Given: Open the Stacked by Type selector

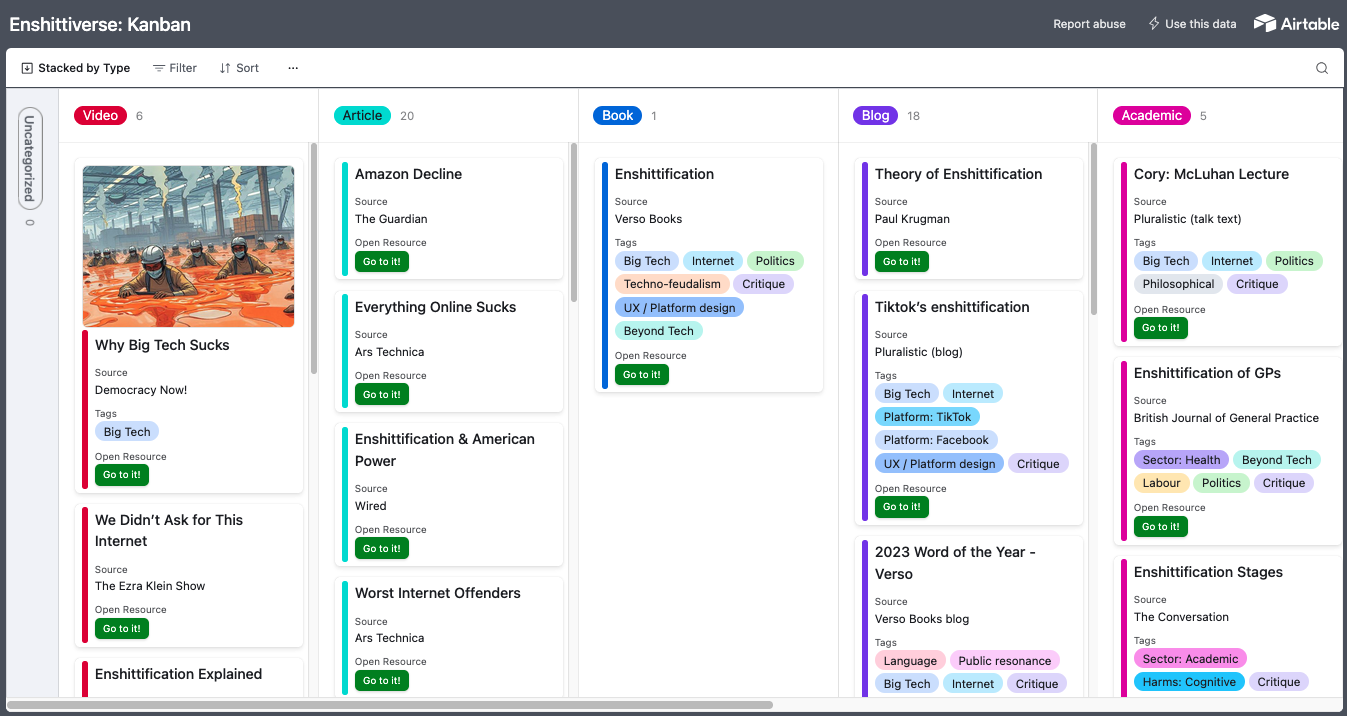Looking at the screenshot, I should click(76, 68).
